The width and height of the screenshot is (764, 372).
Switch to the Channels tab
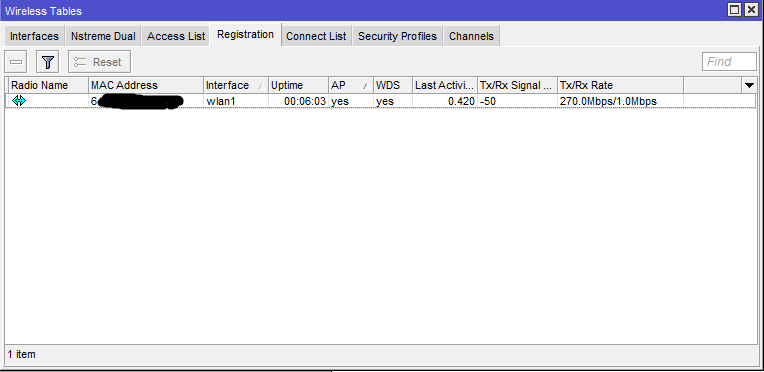[x=471, y=36]
